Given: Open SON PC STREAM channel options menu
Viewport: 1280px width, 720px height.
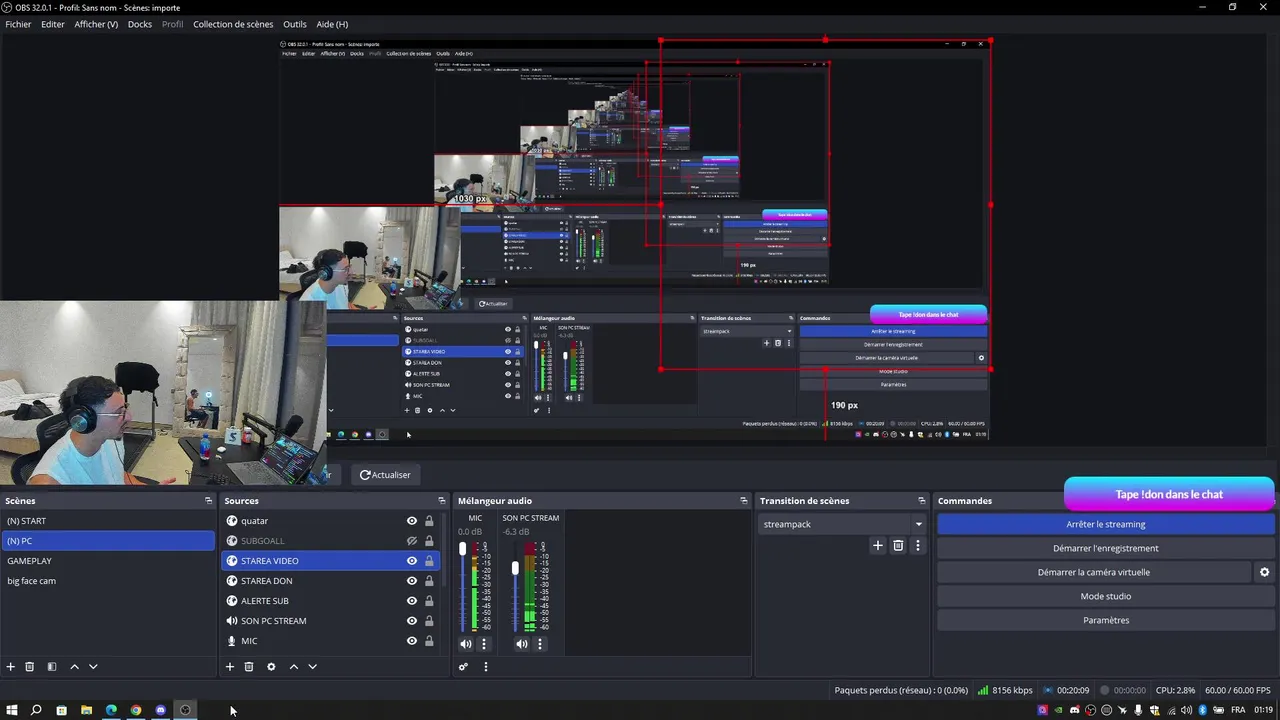Looking at the screenshot, I should [x=540, y=644].
